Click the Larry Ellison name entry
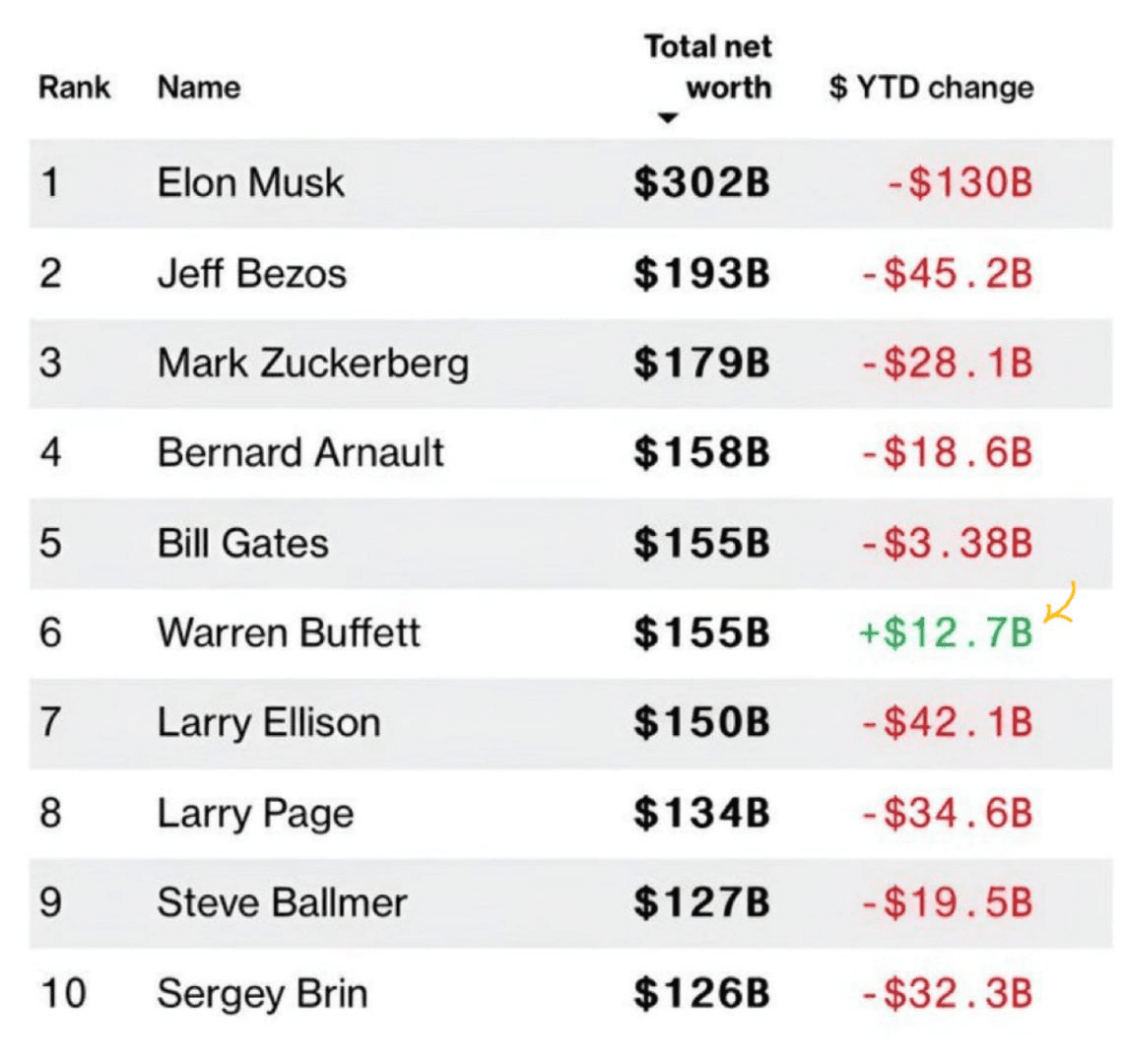 268,723
